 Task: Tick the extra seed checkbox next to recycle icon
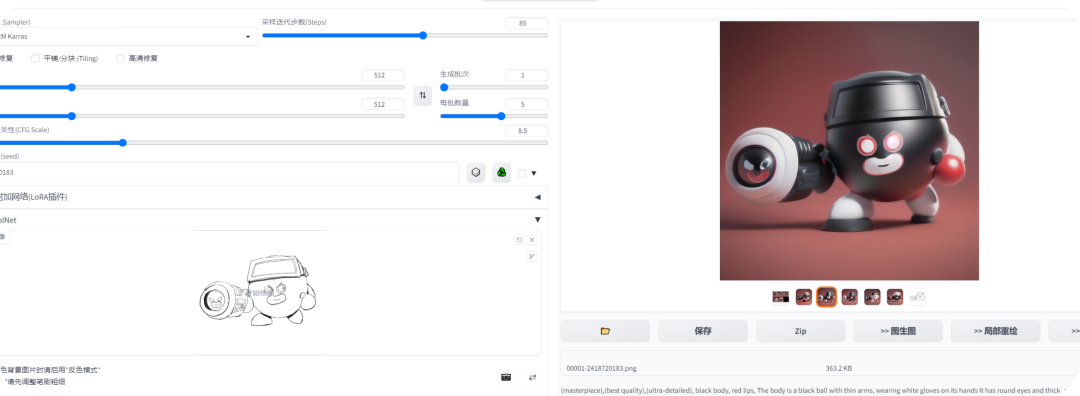tap(522, 174)
